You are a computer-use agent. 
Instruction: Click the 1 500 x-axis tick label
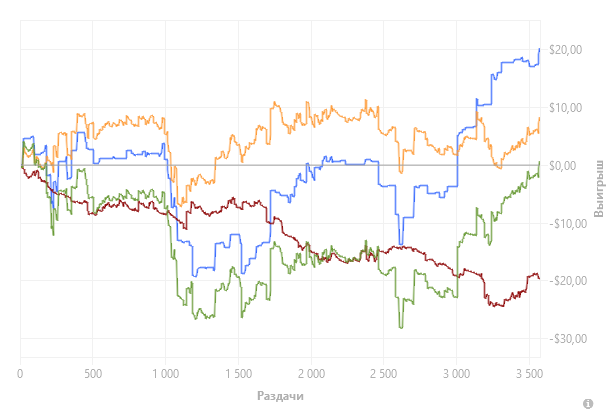click(x=238, y=374)
